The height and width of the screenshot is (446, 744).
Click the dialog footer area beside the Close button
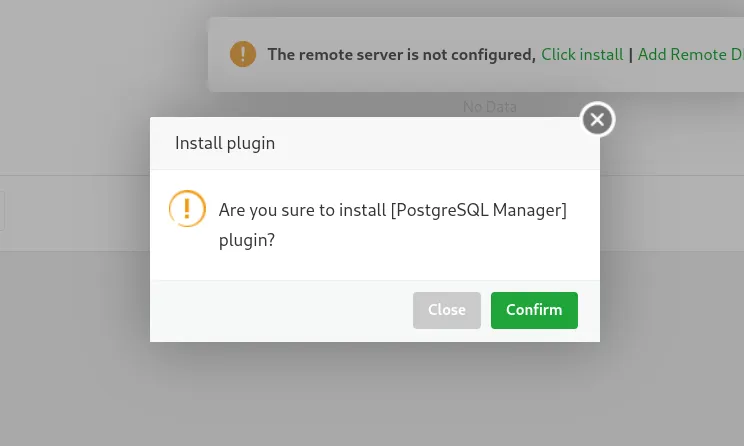pos(281,311)
